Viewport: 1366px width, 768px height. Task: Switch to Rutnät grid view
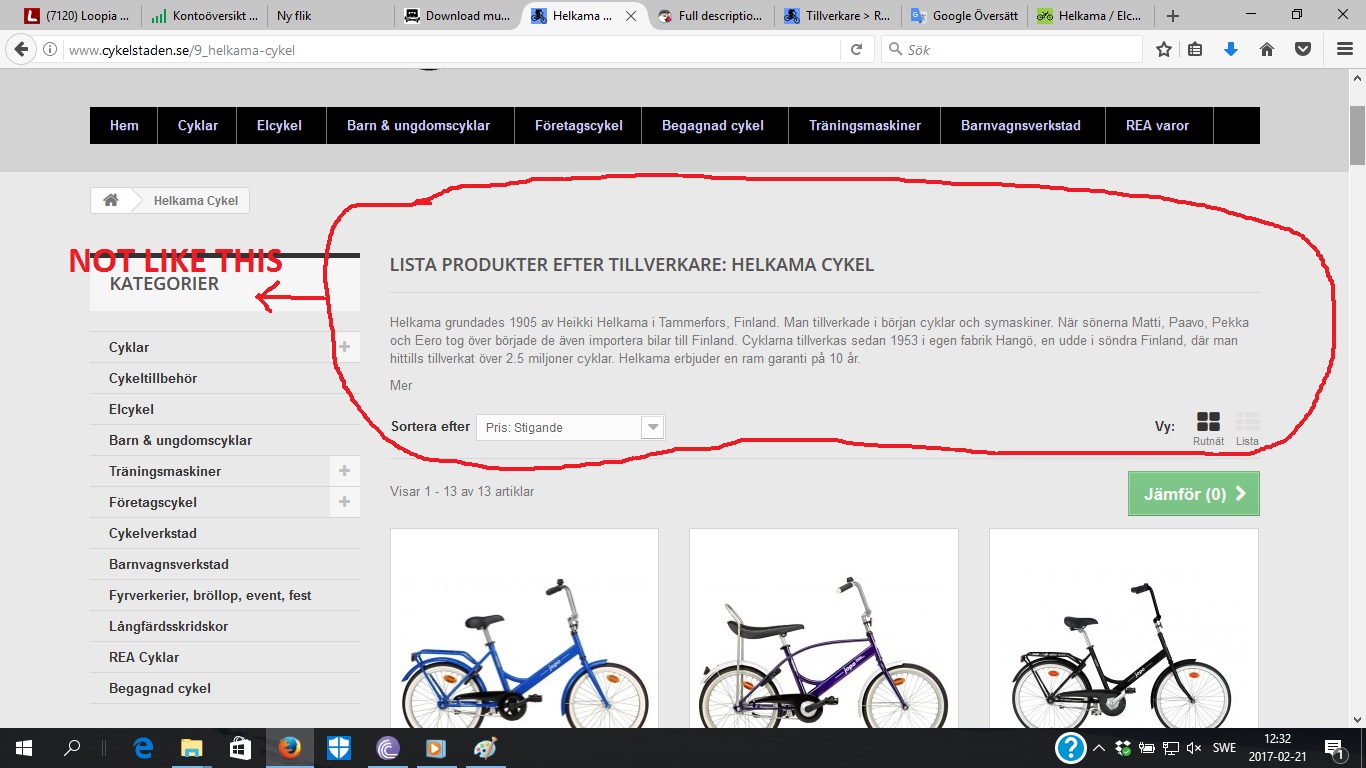coord(1208,428)
